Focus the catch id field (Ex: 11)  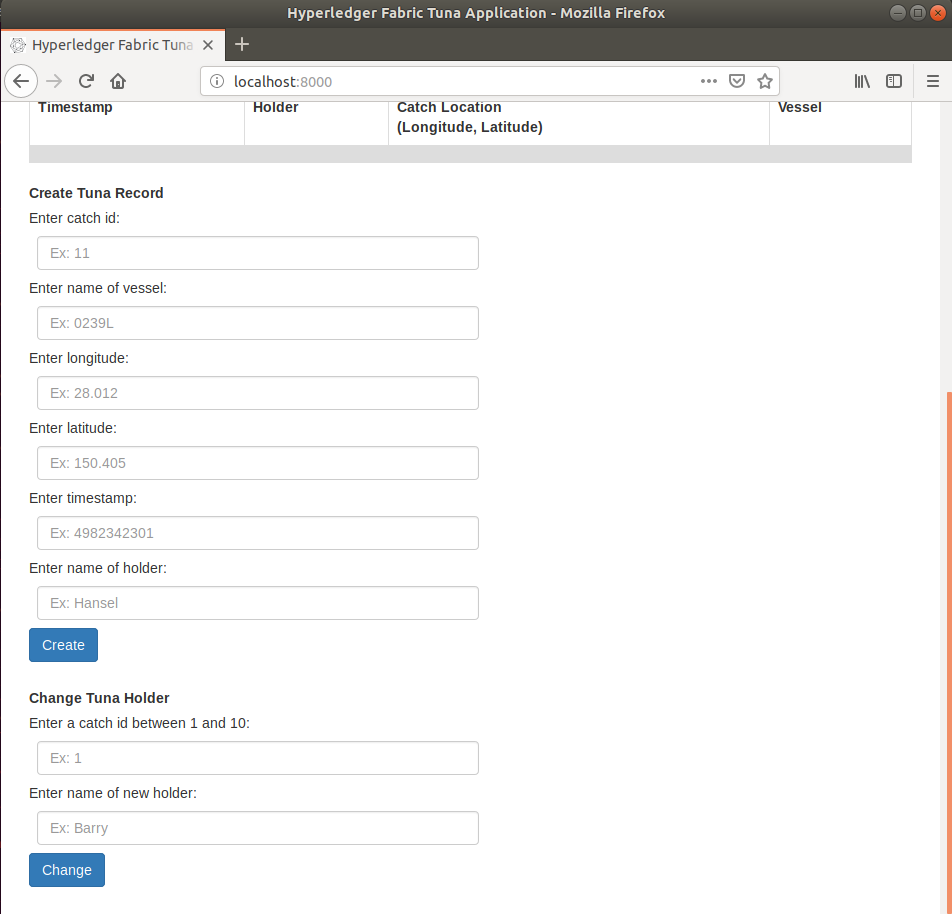[x=257, y=253]
